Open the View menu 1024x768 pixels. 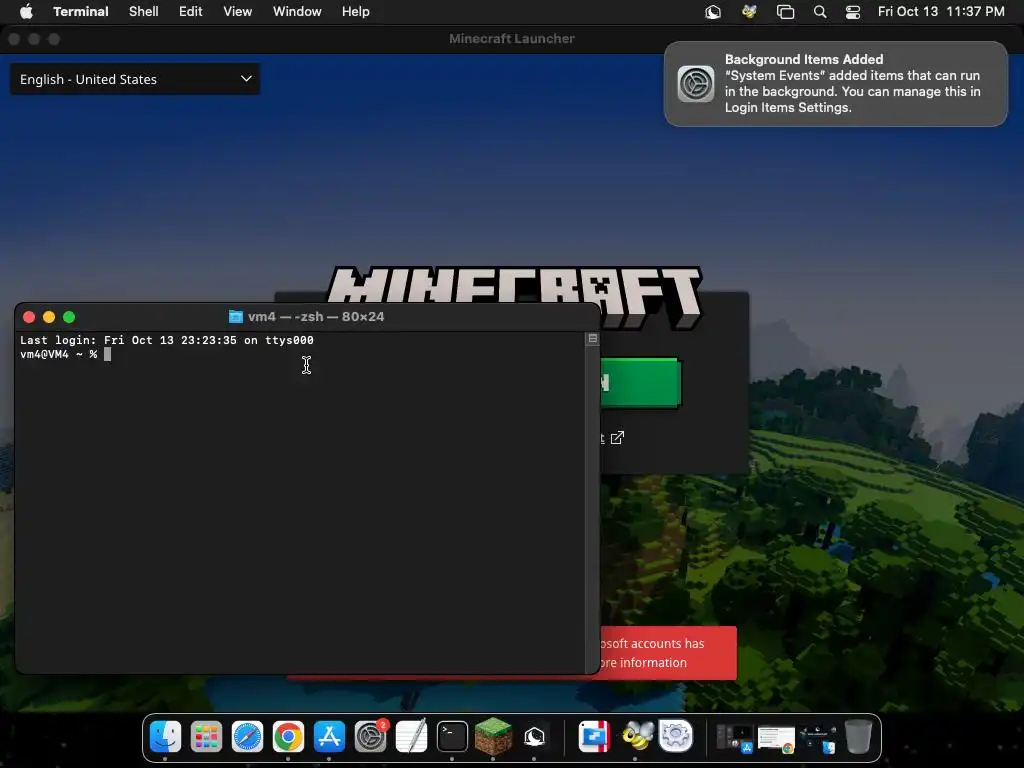pos(238,12)
